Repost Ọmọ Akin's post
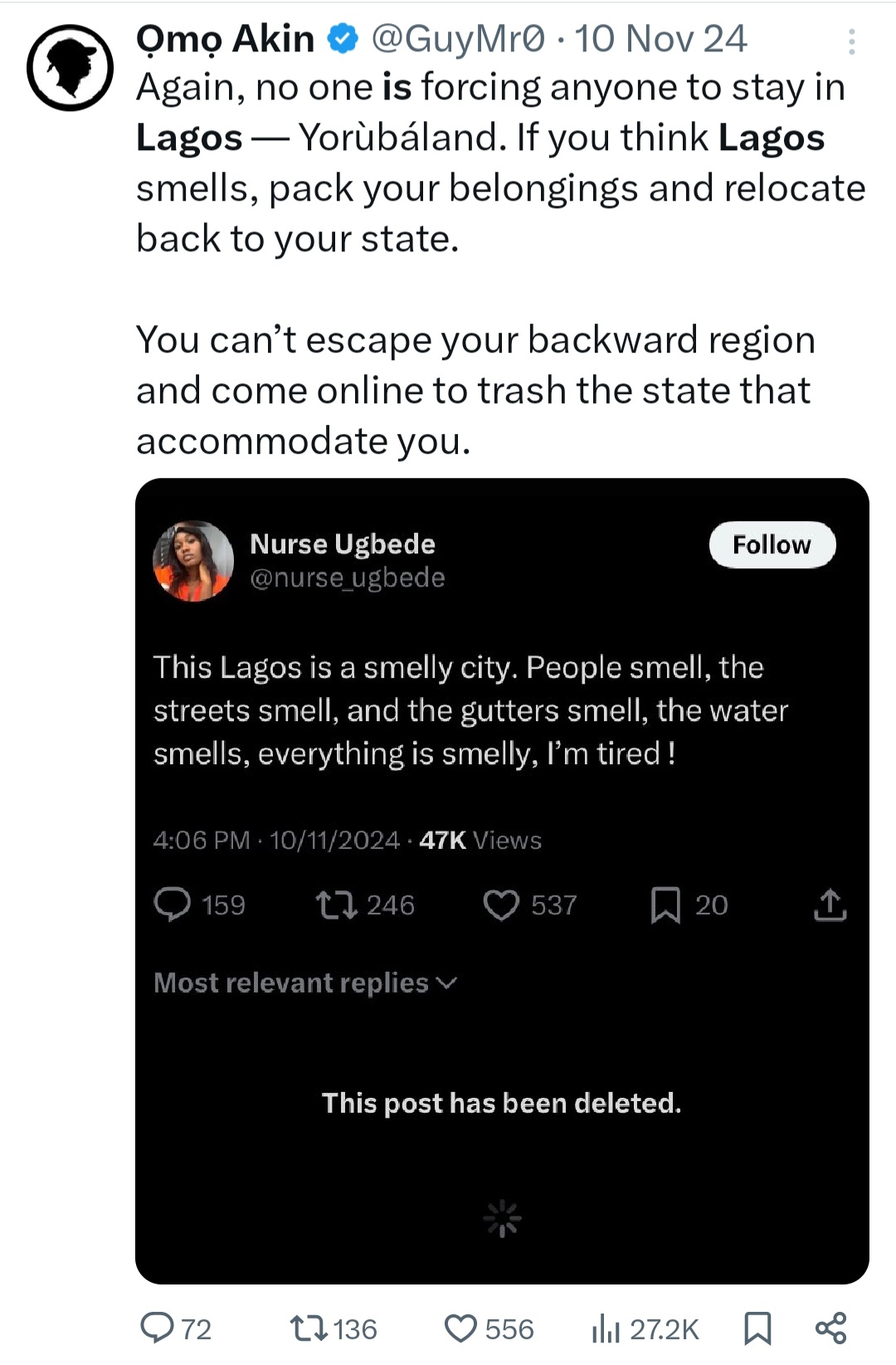896x1365 pixels. pos(309,1328)
